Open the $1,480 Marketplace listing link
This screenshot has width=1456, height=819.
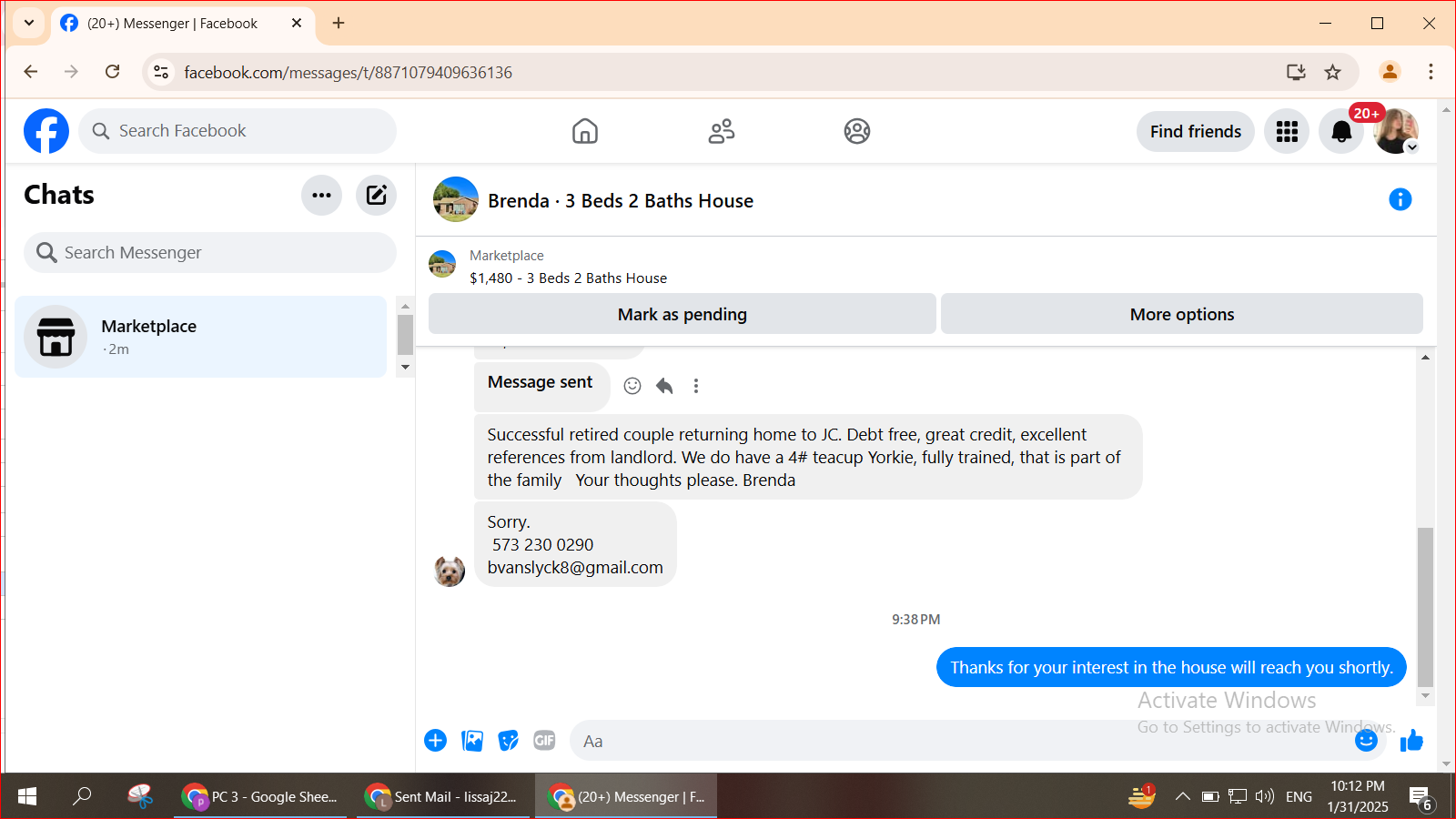click(x=568, y=278)
